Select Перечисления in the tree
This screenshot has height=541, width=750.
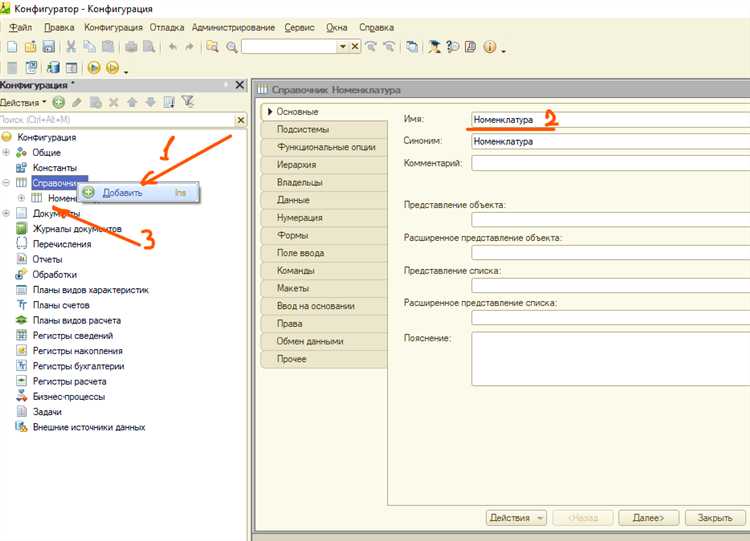[x=62, y=244]
